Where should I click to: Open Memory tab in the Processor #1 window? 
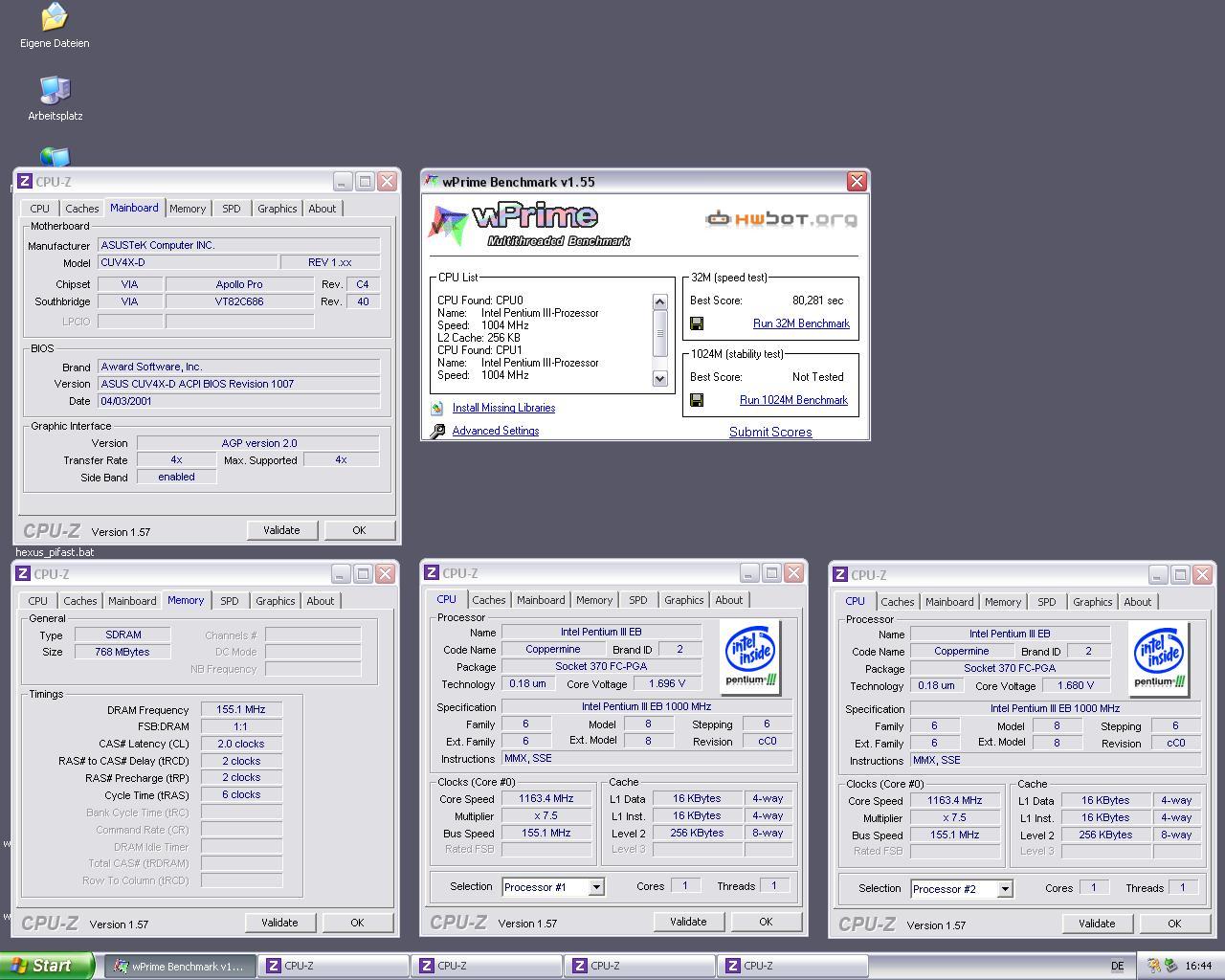(x=594, y=599)
